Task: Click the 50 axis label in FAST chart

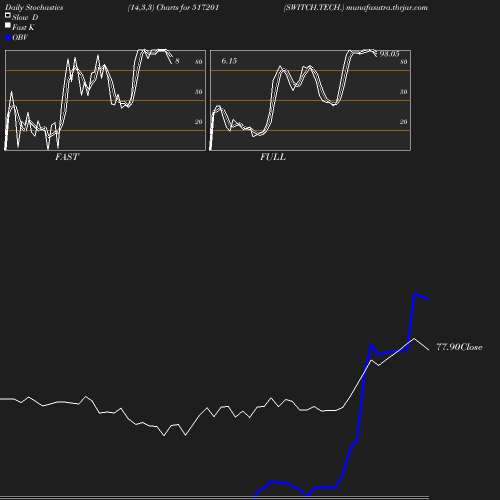Action: (x=199, y=92)
